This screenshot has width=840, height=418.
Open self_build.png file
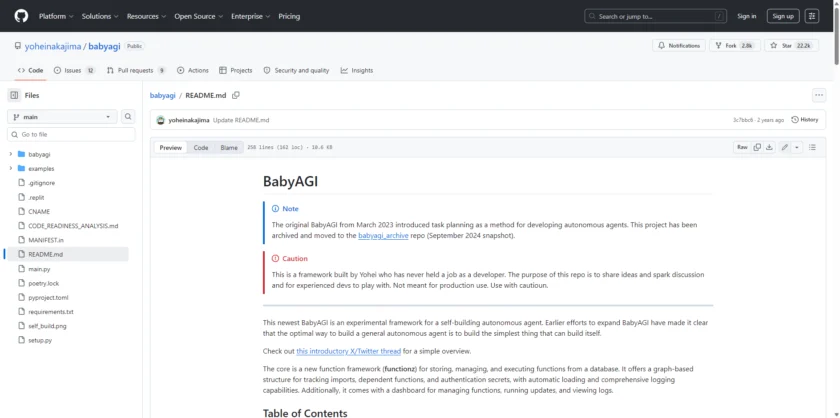click(47, 326)
